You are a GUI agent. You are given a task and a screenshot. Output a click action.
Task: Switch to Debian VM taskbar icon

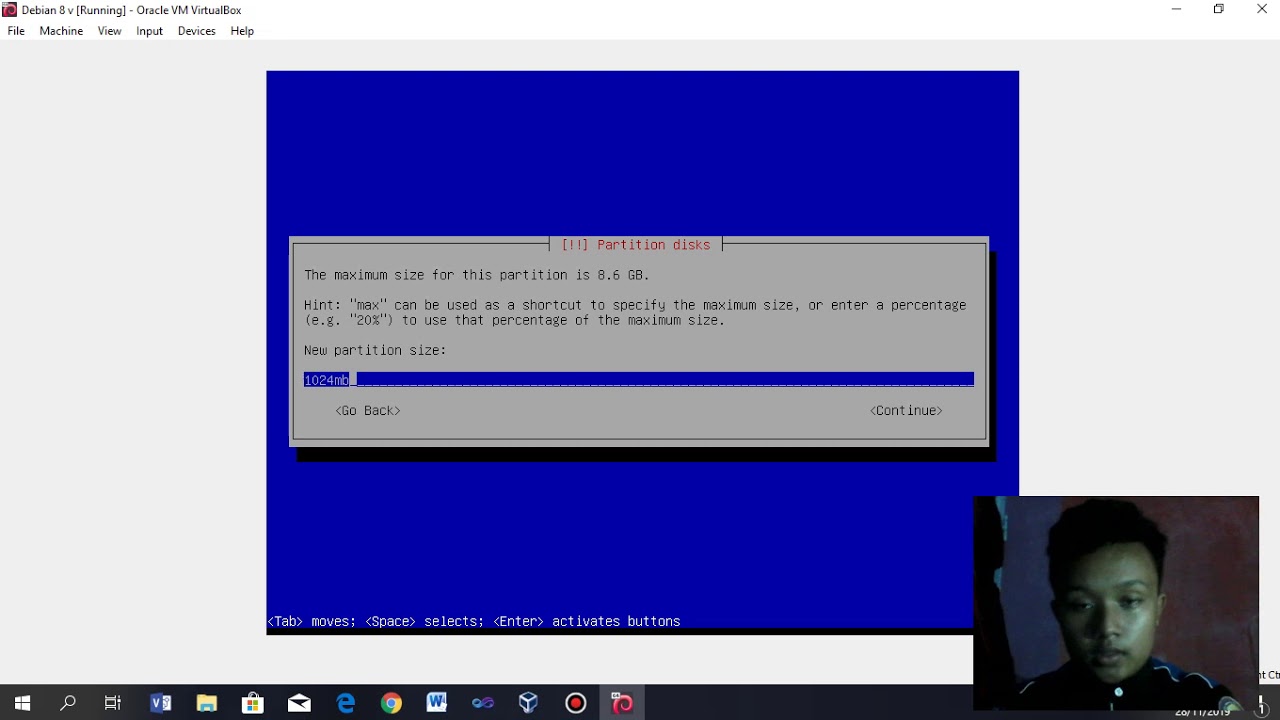click(622, 703)
